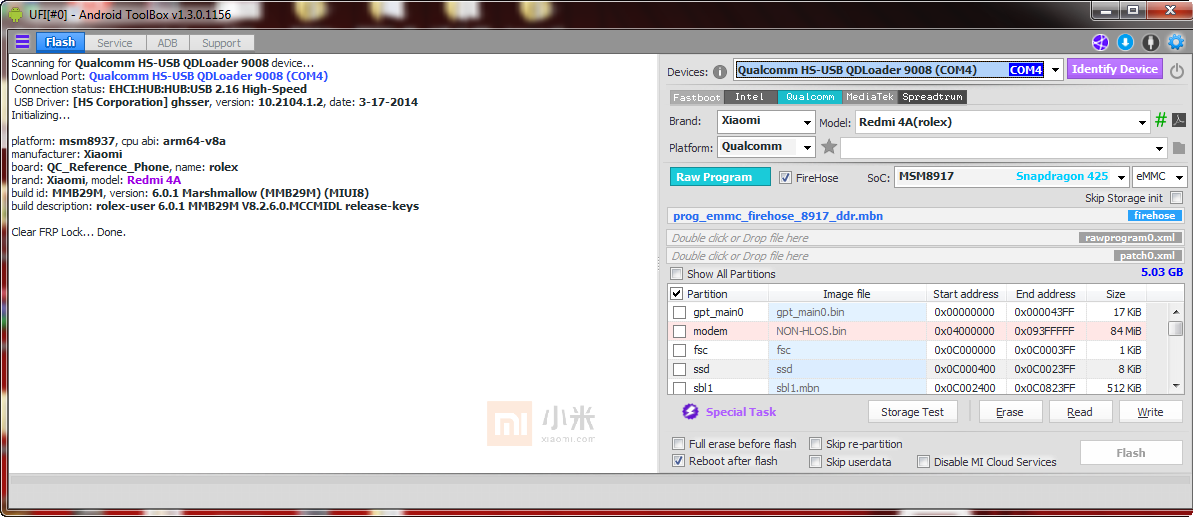1193x517 pixels.
Task: Click the disabled Flash button at bottom
Action: tap(1131, 453)
